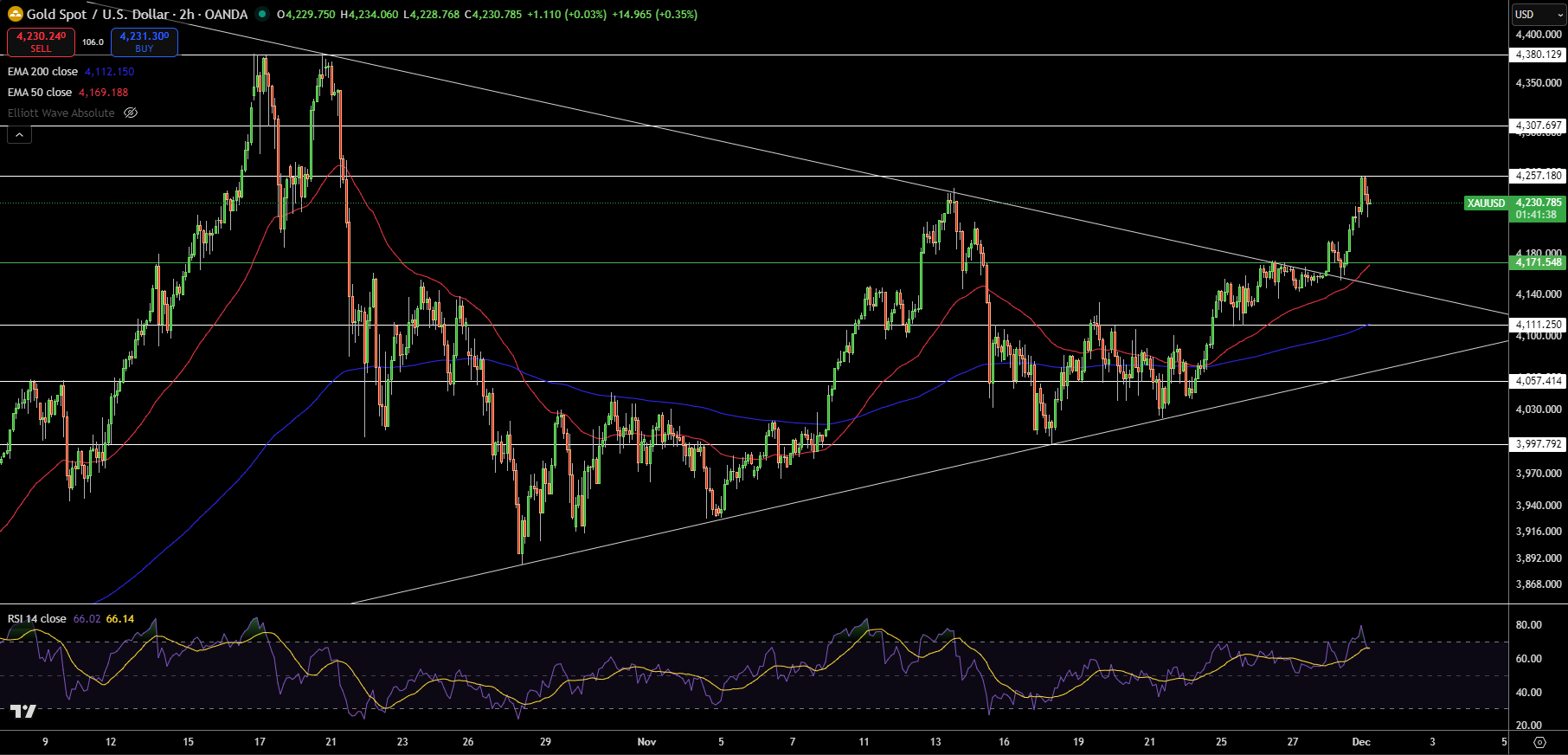Click the 4,171.548 green price label
This screenshot has height=755, width=1568.
(x=1538, y=262)
